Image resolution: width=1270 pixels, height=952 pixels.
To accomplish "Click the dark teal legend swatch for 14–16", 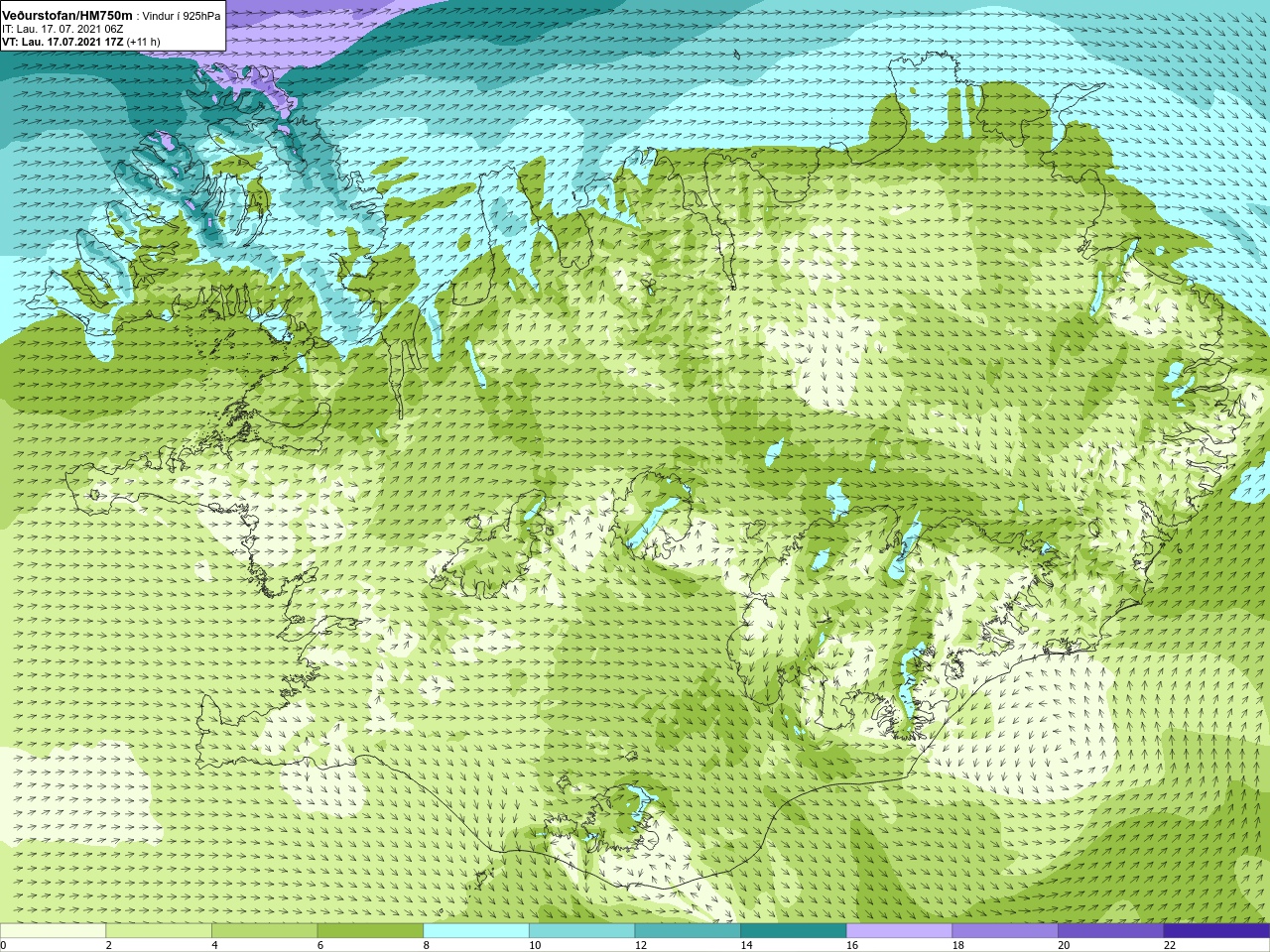I will pyautogui.click(x=794, y=931).
